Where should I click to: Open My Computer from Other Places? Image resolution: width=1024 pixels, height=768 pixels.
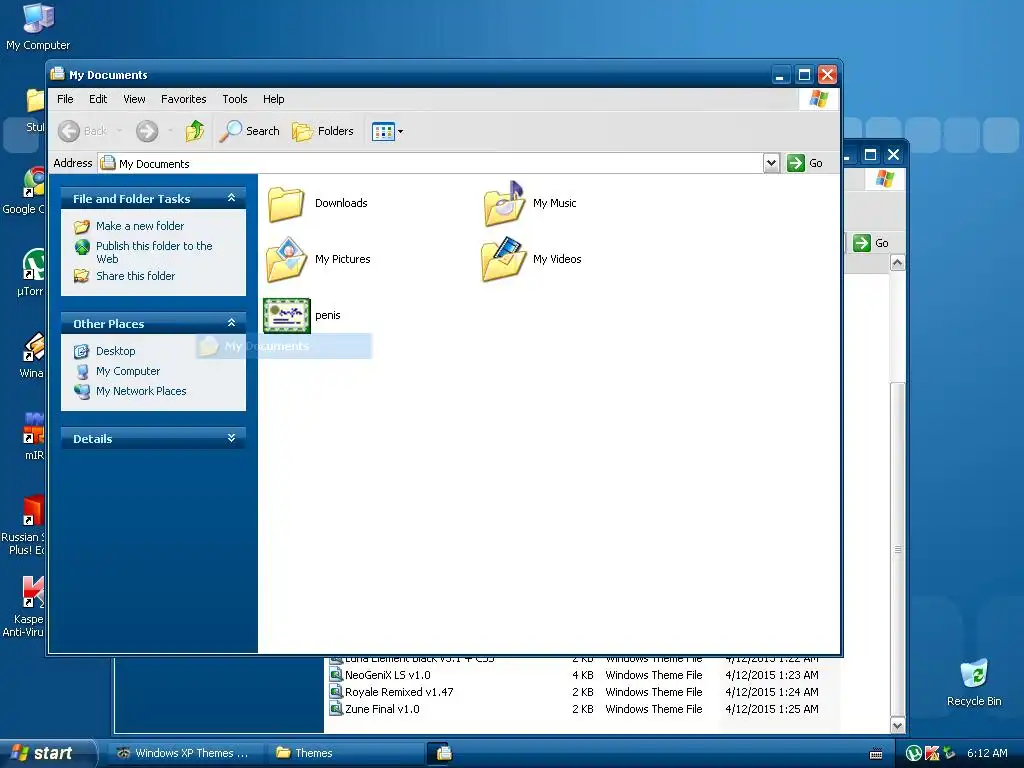coord(128,372)
